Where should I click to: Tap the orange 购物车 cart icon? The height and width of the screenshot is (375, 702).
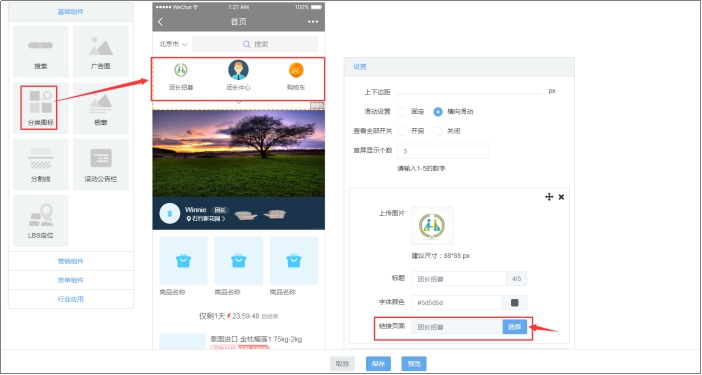296,70
